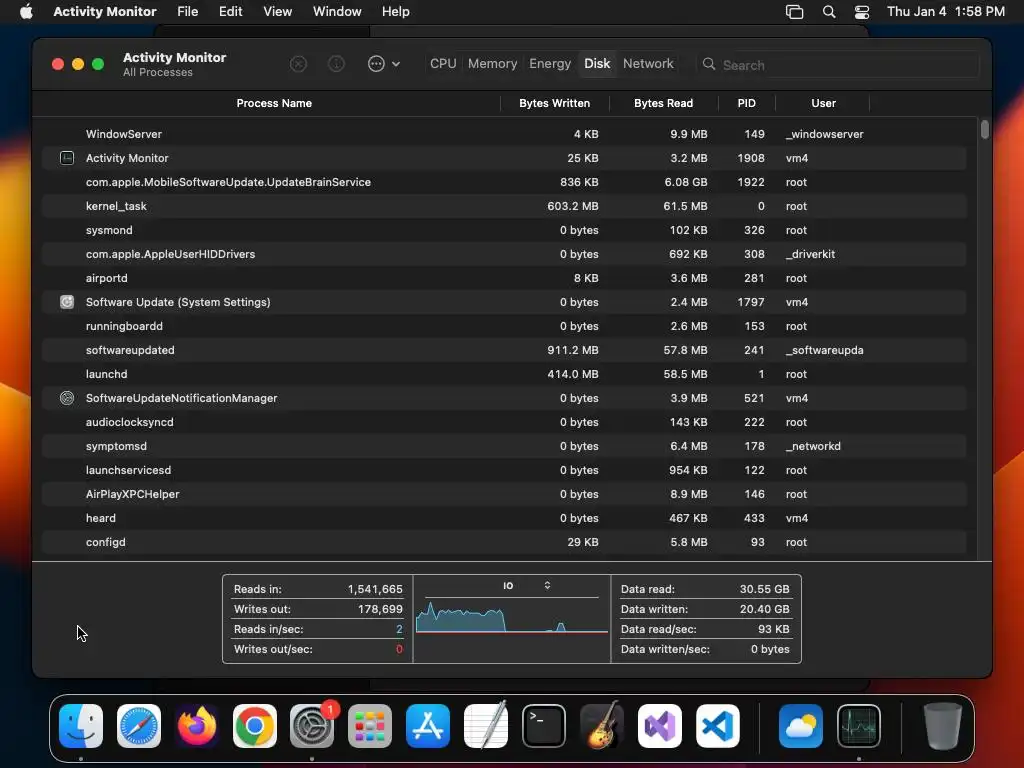
Task: Launch GarageBand from the Dock
Action: click(x=601, y=726)
